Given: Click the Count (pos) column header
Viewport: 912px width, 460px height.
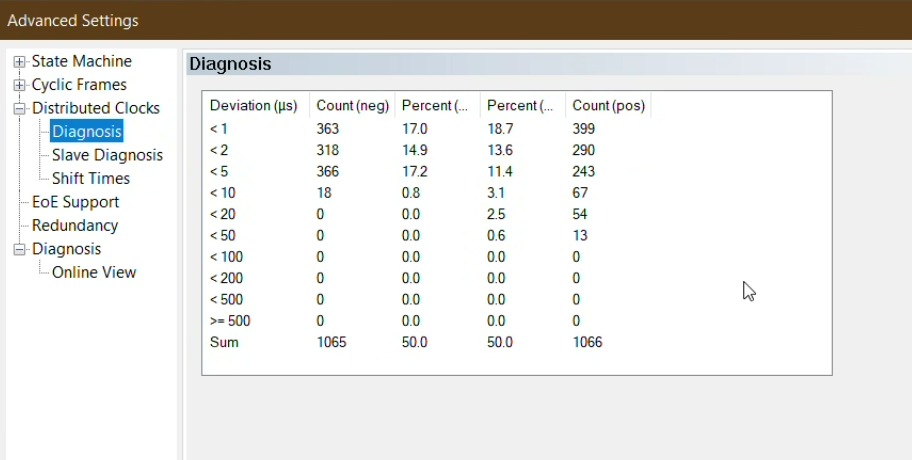Looking at the screenshot, I should [x=608, y=106].
